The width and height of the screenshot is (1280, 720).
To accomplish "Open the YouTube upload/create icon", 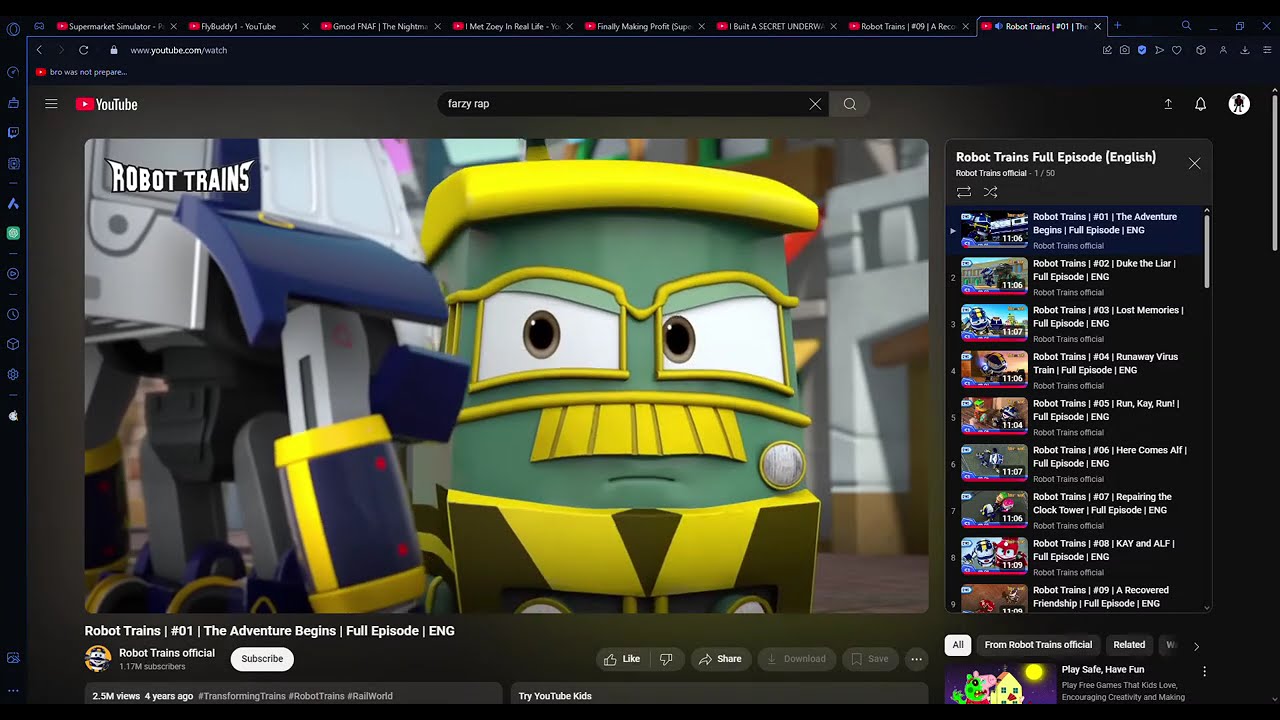I will [x=1167, y=104].
